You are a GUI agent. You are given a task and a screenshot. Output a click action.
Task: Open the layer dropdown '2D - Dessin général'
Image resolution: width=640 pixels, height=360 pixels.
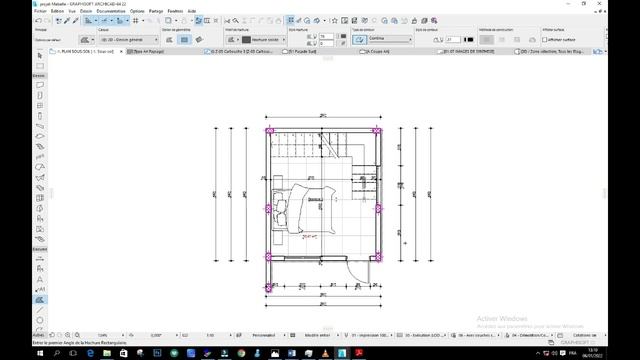coord(129,40)
